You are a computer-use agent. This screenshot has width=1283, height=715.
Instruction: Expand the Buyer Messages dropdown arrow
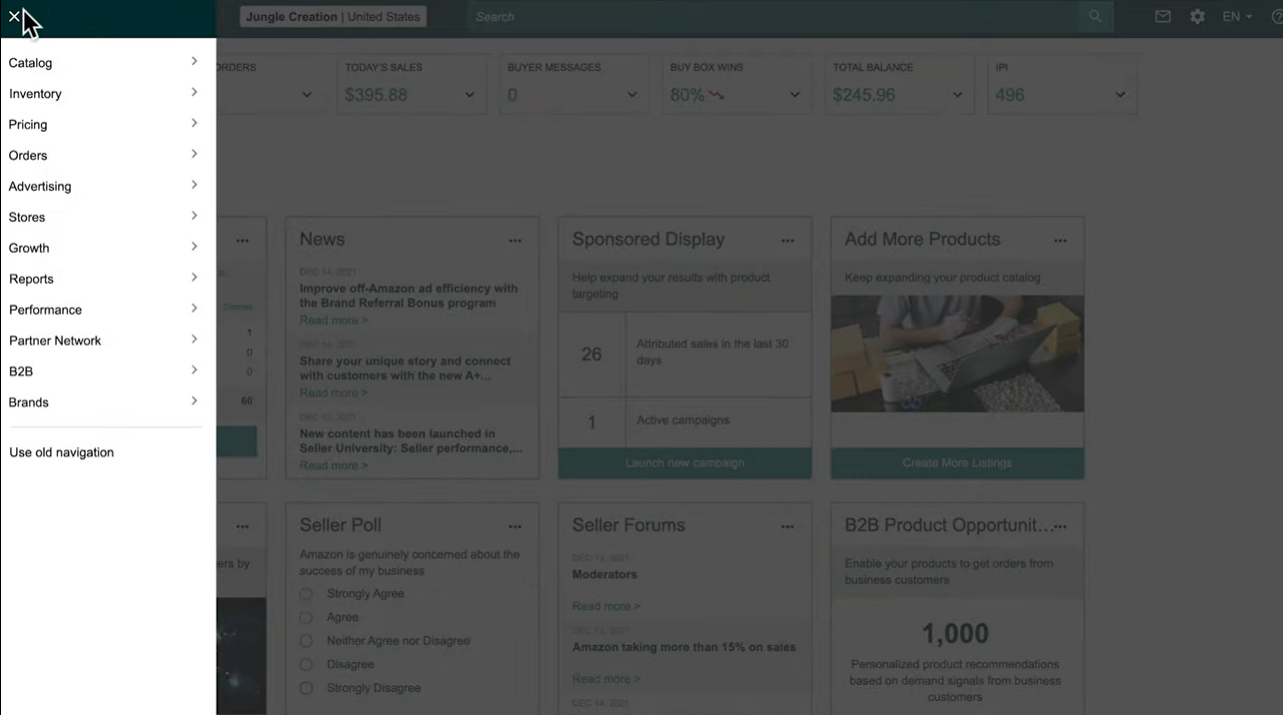pos(632,95)
